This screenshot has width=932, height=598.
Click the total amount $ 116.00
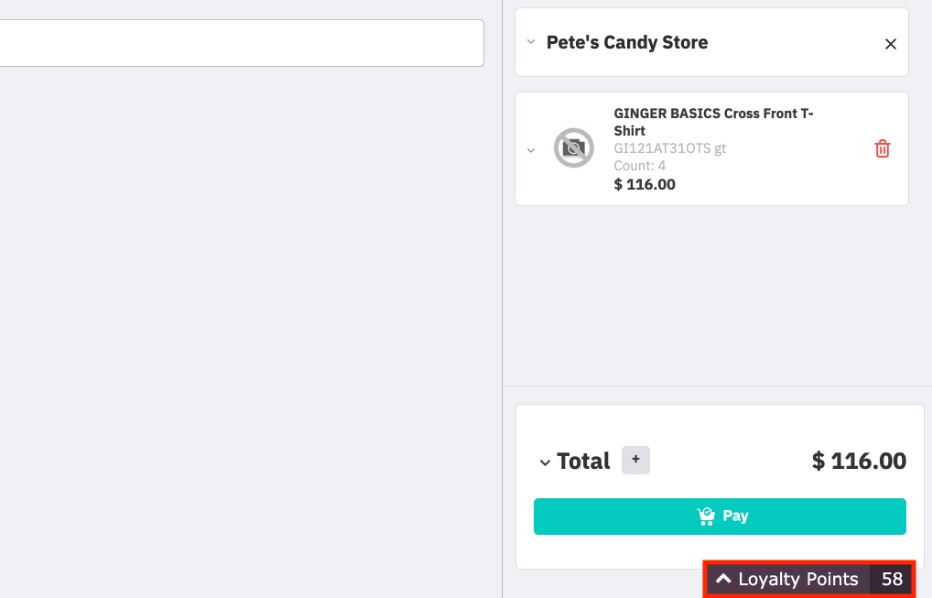859,461
